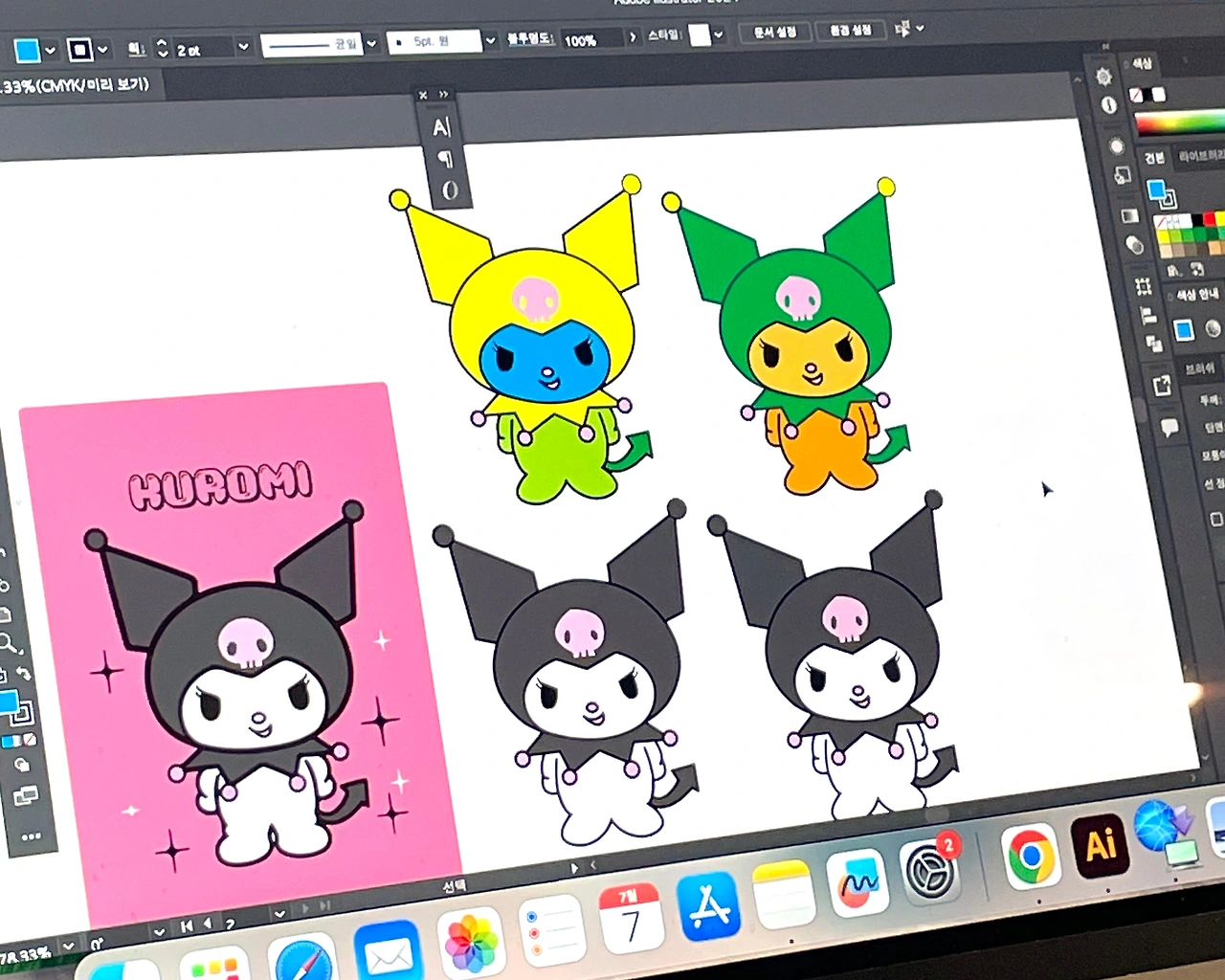Select the Character panel icon
1225x980 pixels.
point(441,127)
